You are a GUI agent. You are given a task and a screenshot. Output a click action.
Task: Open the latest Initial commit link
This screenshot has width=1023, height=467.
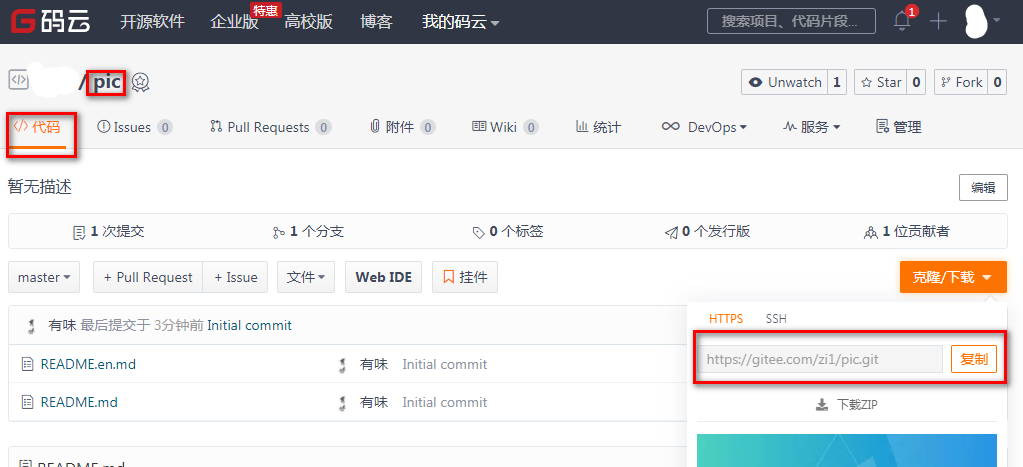249,325
